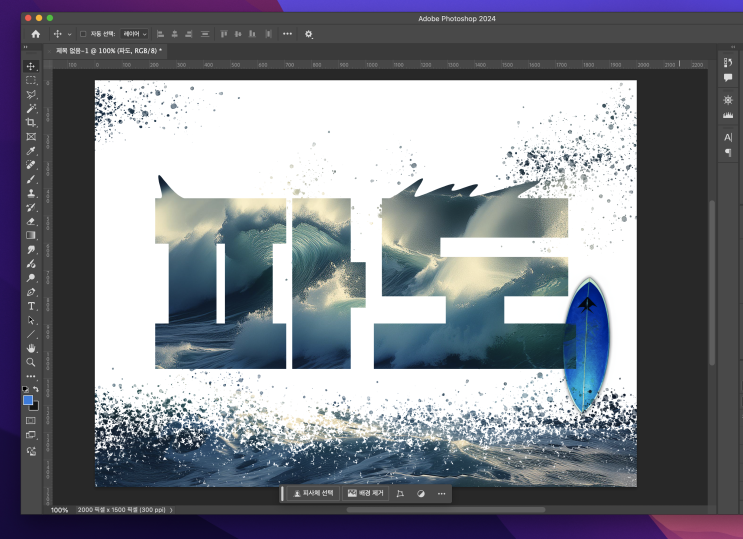Open the Paragraph panel icon
Image resolution: width=743 pixels, height=539 pixels.
coord(728,152)
